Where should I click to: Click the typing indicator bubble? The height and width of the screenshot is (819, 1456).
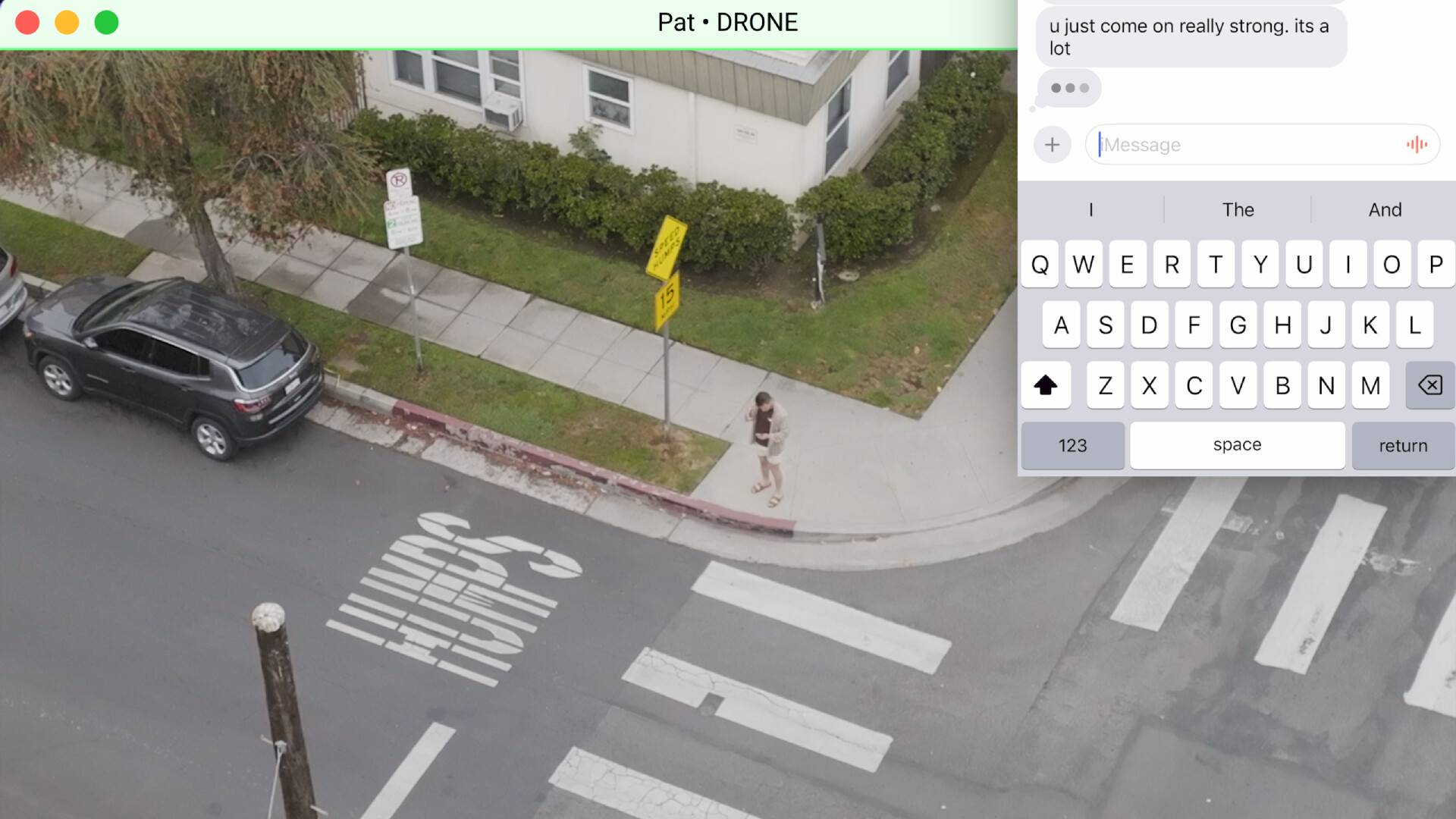click(1069, 88)
